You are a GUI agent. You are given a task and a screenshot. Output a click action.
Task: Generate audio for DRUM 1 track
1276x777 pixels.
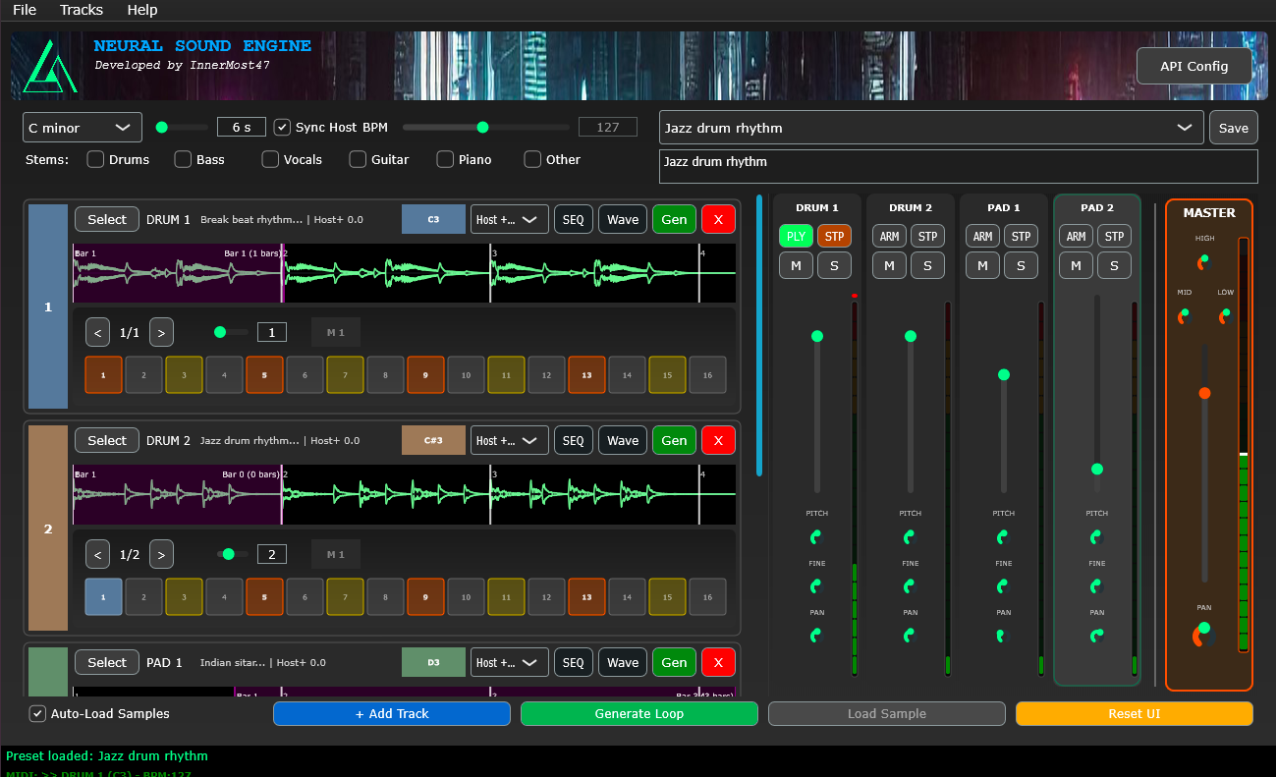(x=674, y=219)
